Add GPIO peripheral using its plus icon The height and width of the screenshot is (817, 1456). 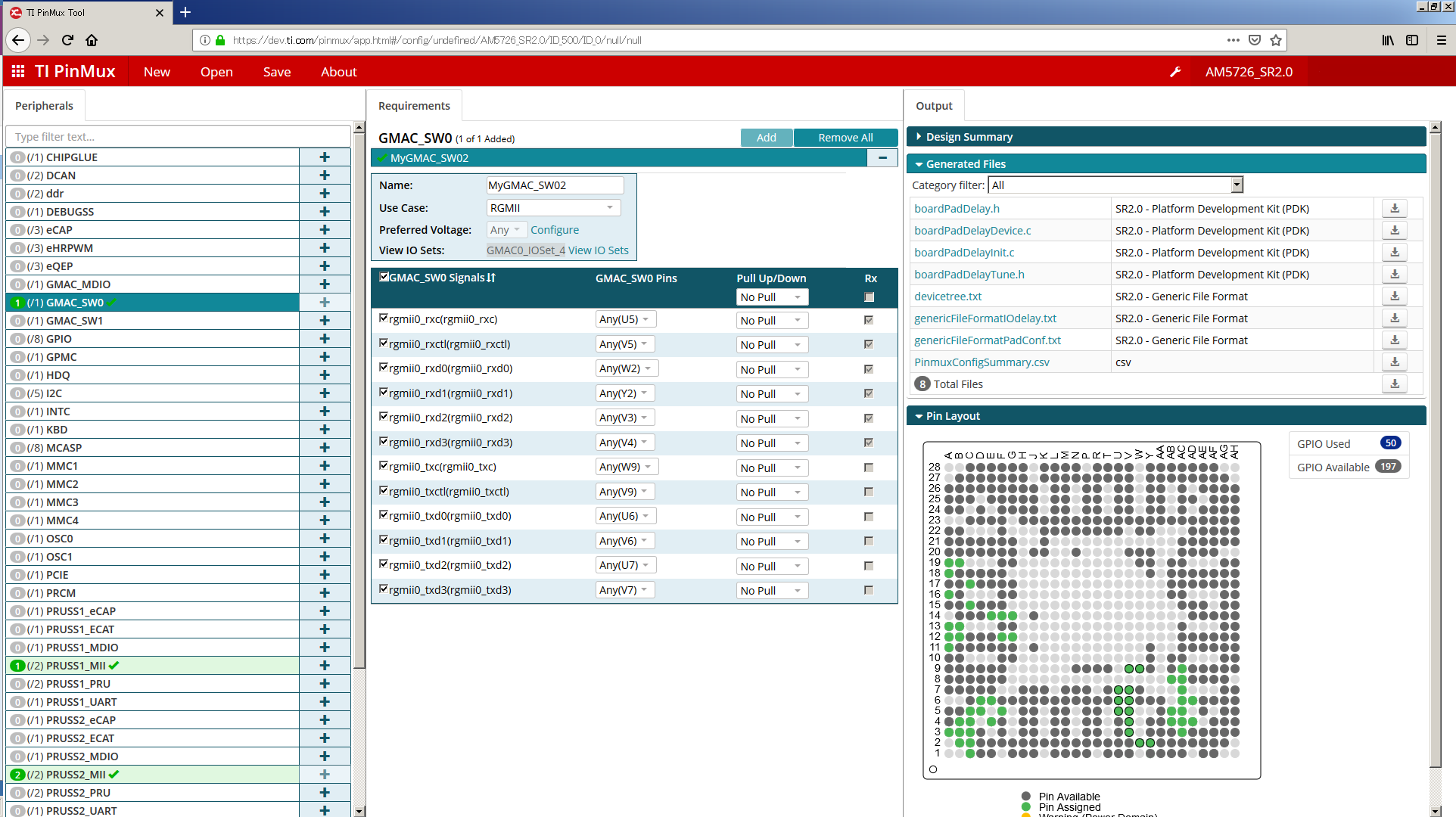(x=325, y=339)
